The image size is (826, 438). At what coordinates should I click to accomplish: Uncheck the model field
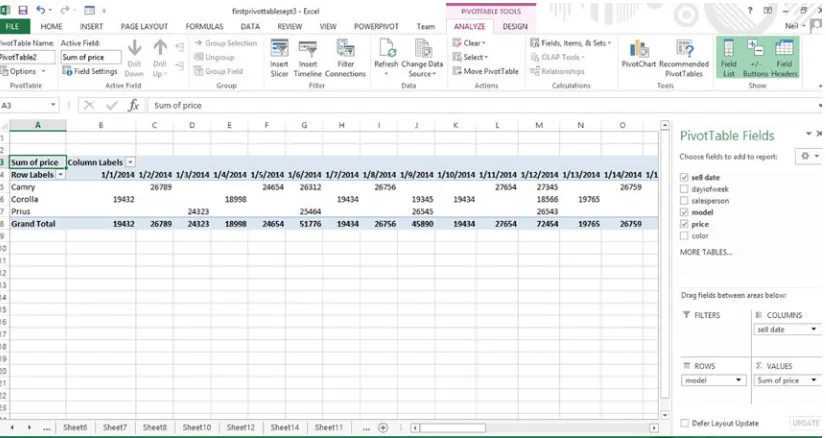coord(684,212)
